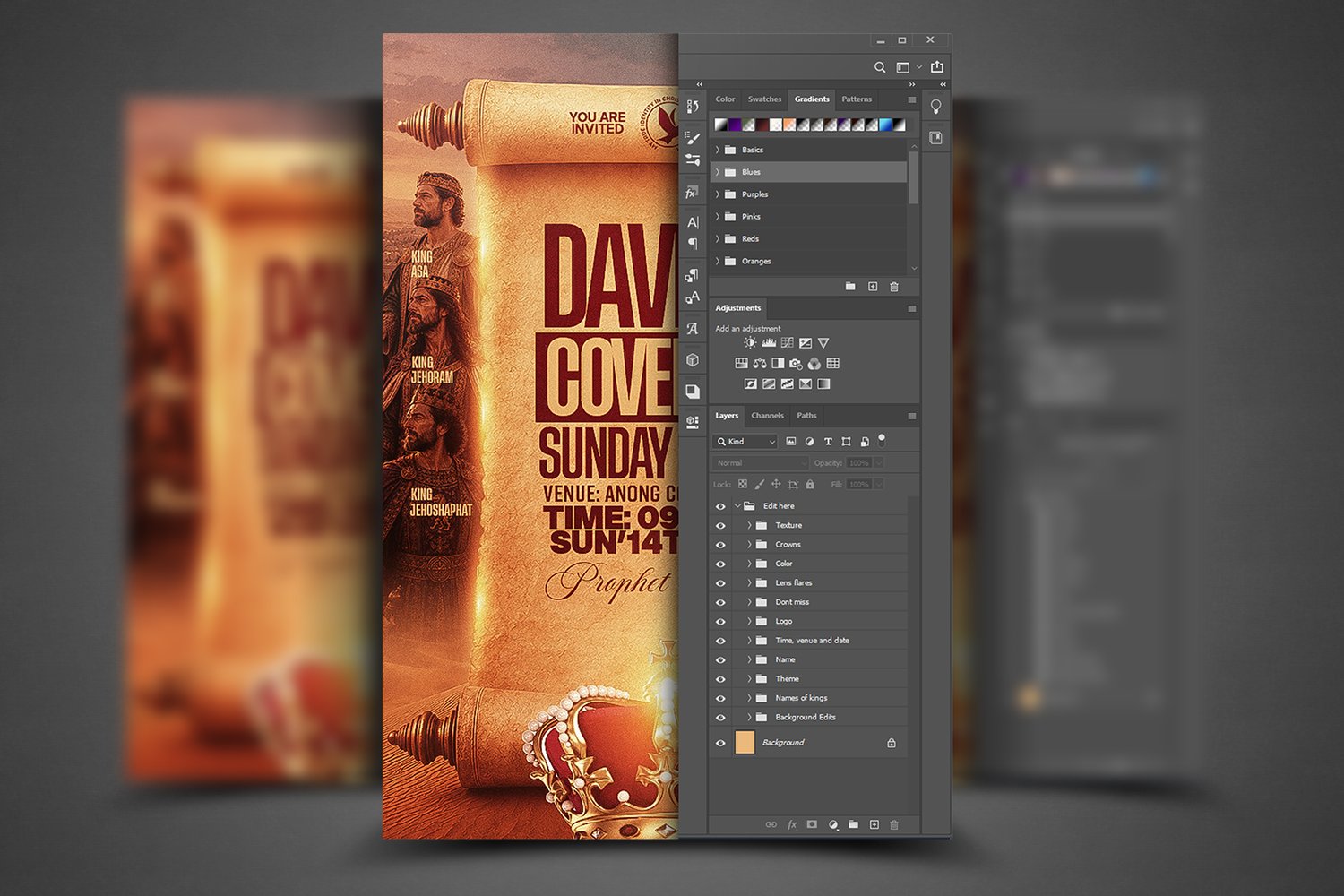Select the Blues gradient folder row
Viewport: 1344px width, 896px height.
809,172
